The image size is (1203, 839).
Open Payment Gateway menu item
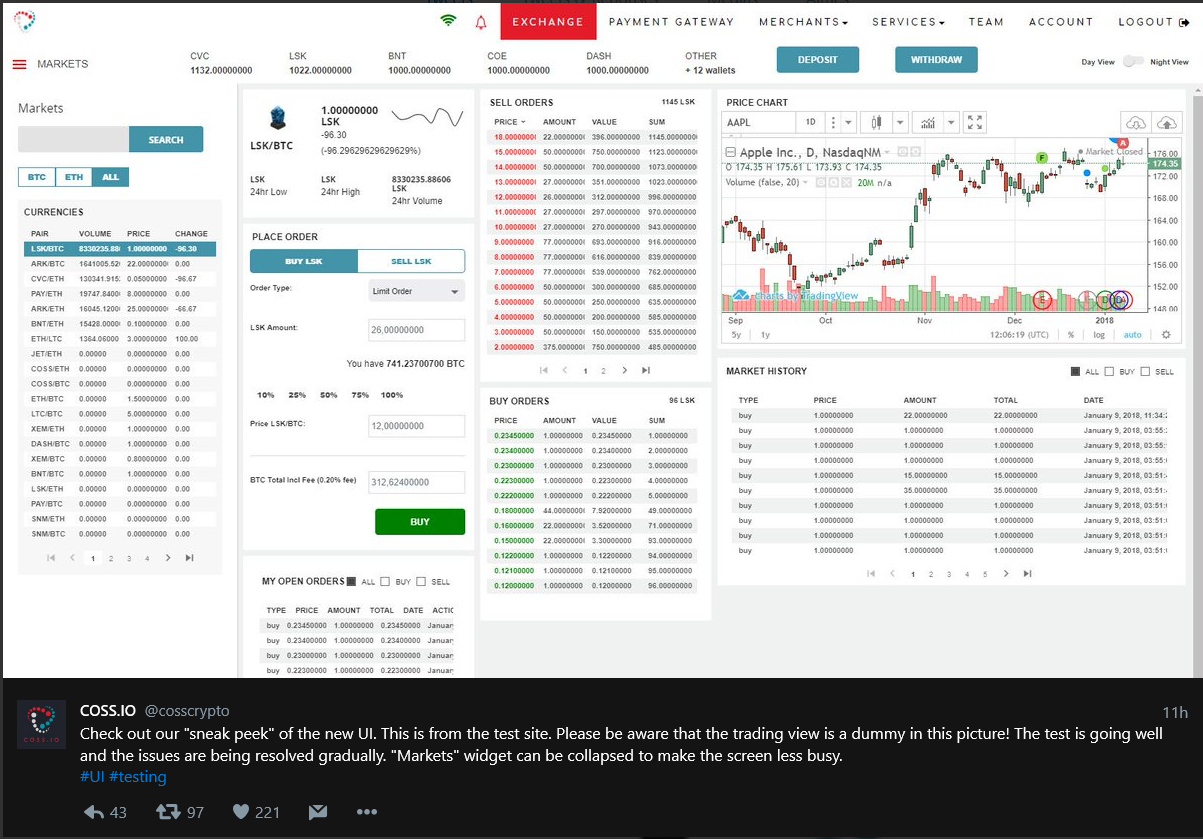[x=671, y=22]
